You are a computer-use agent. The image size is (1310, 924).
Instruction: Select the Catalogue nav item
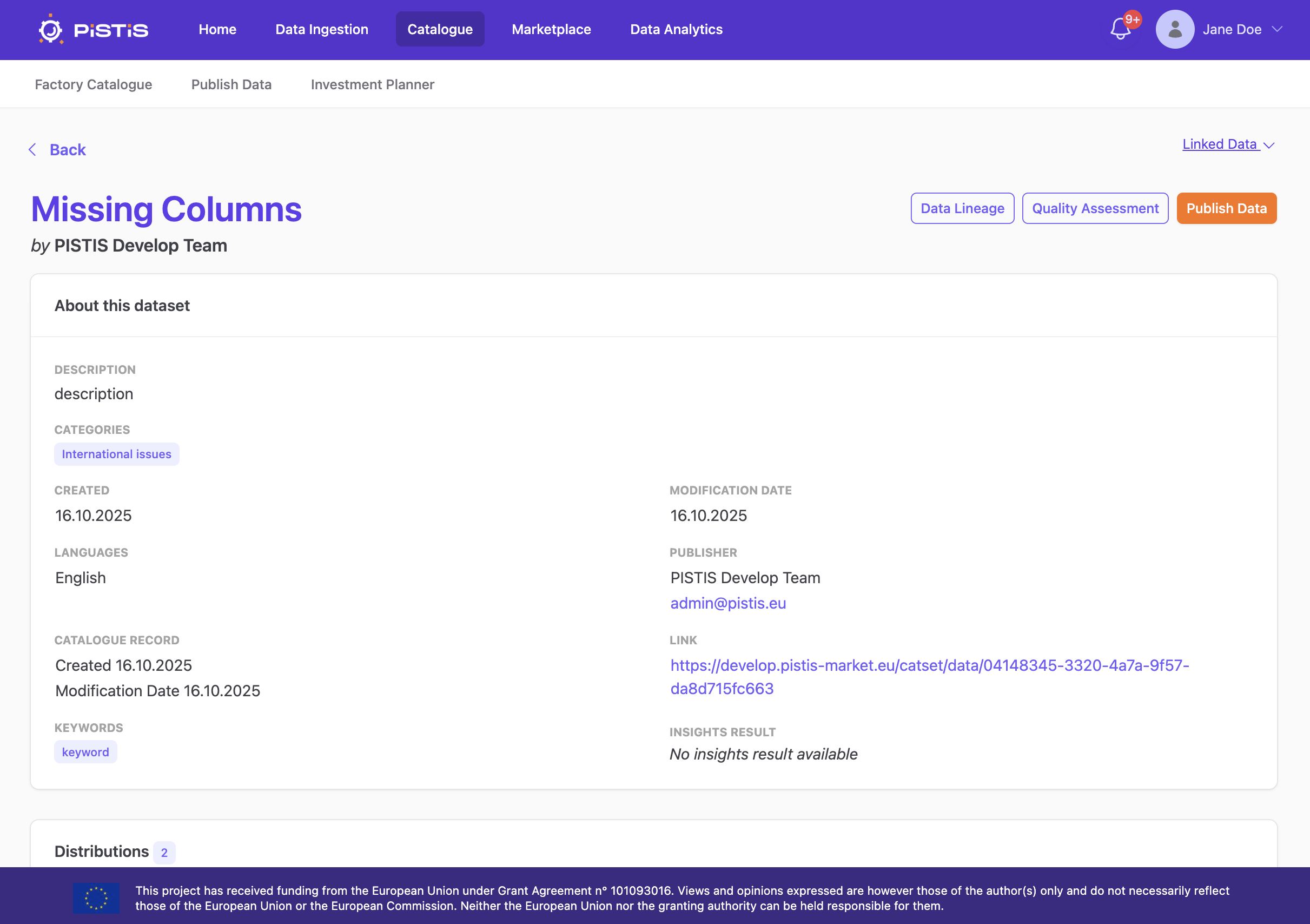click(x=440, y=29)
